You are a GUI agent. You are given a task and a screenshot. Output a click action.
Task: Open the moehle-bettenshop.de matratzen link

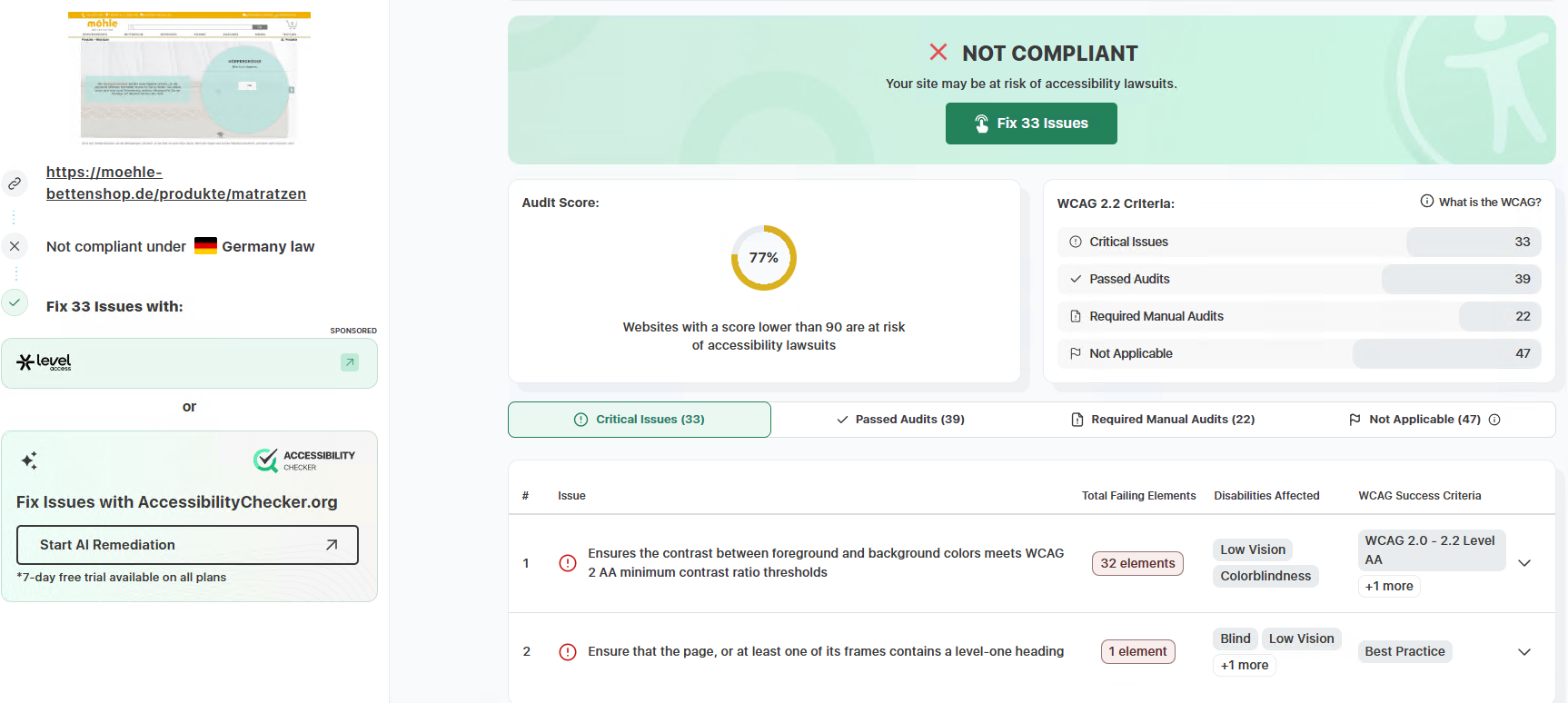[x=176, y=183]
